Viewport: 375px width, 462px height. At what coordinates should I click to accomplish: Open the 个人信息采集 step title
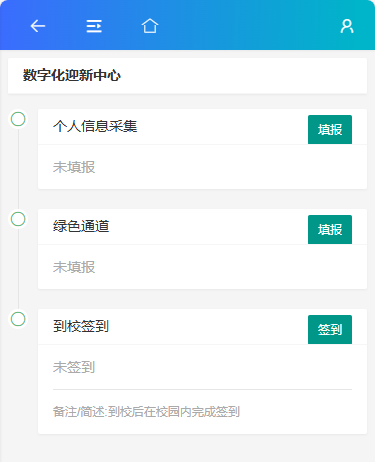pos(95,126)
